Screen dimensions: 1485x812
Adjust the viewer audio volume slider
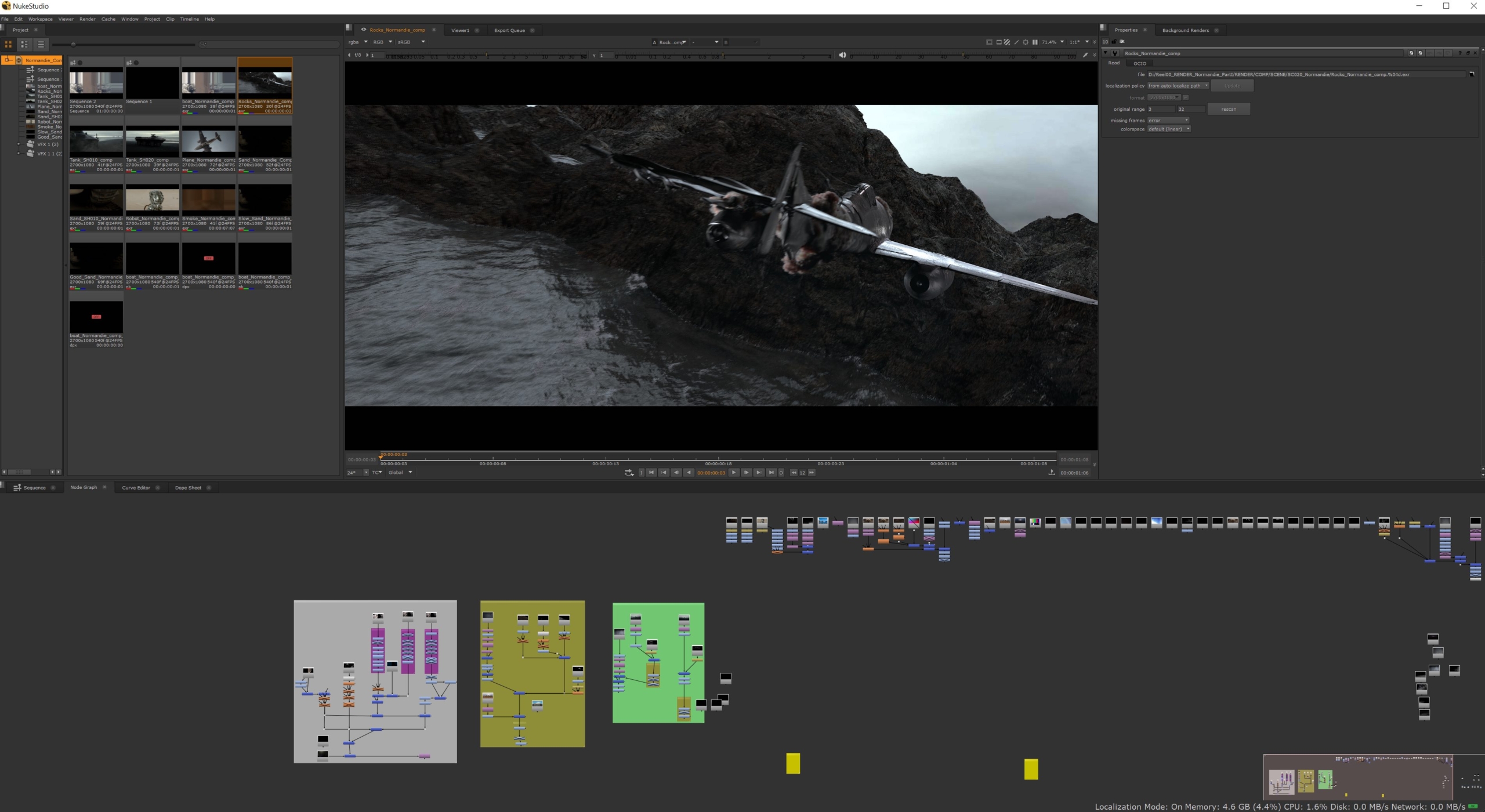[x=964, y=56]
